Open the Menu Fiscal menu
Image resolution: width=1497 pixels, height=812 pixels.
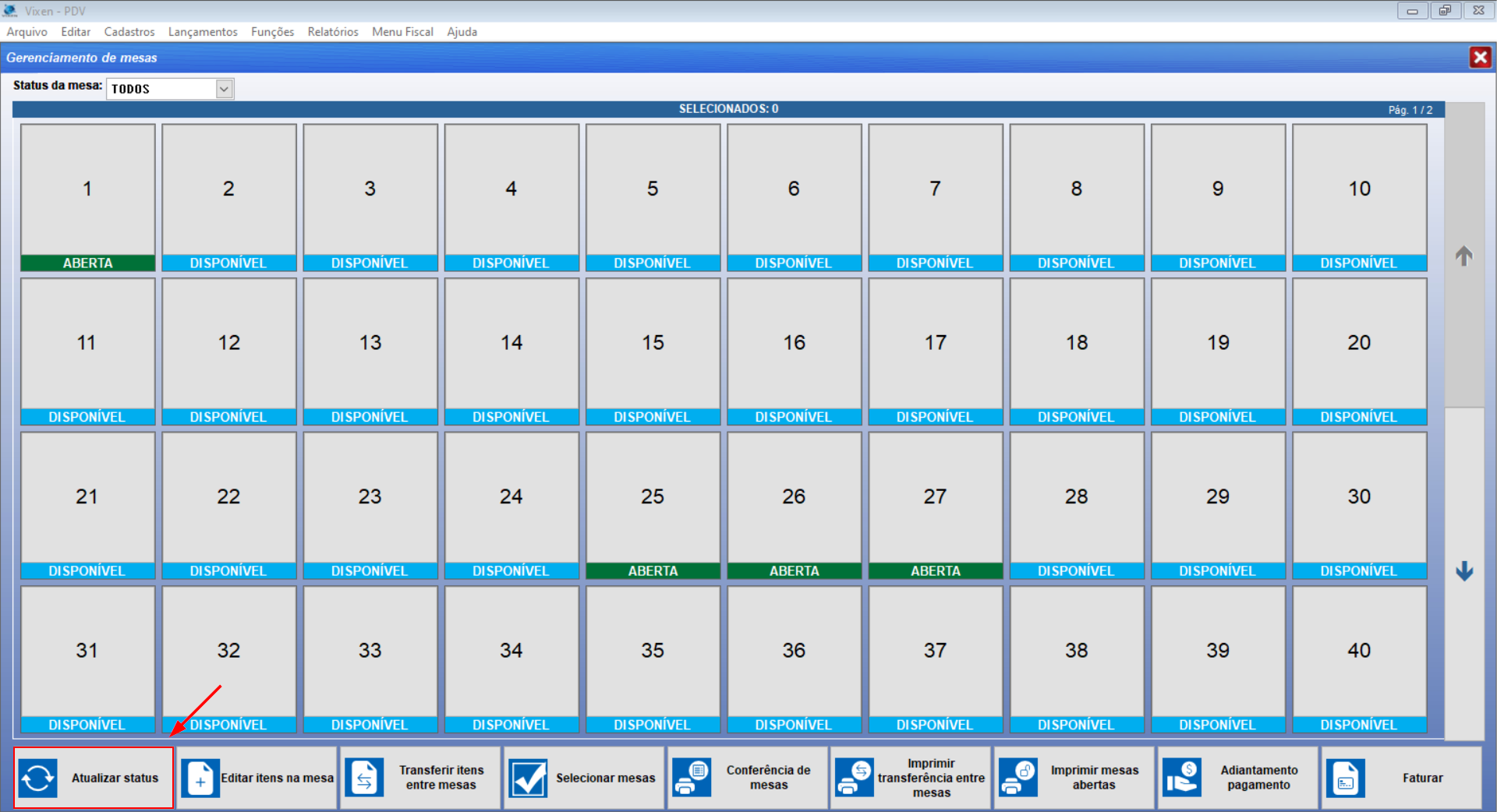click(402, 32)
